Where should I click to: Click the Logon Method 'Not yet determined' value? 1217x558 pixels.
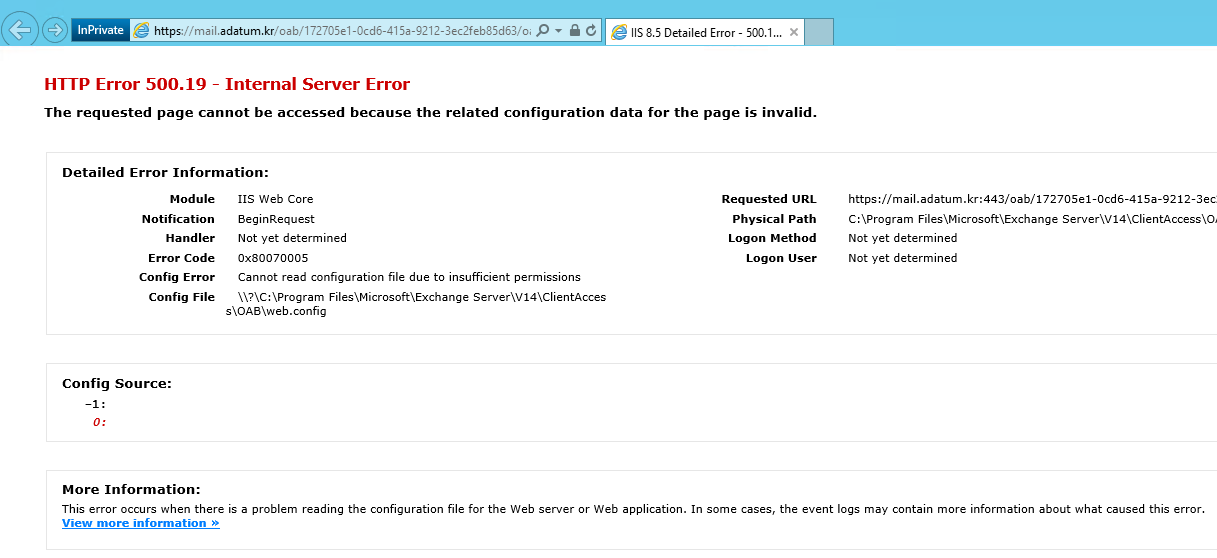coord(902,238)
